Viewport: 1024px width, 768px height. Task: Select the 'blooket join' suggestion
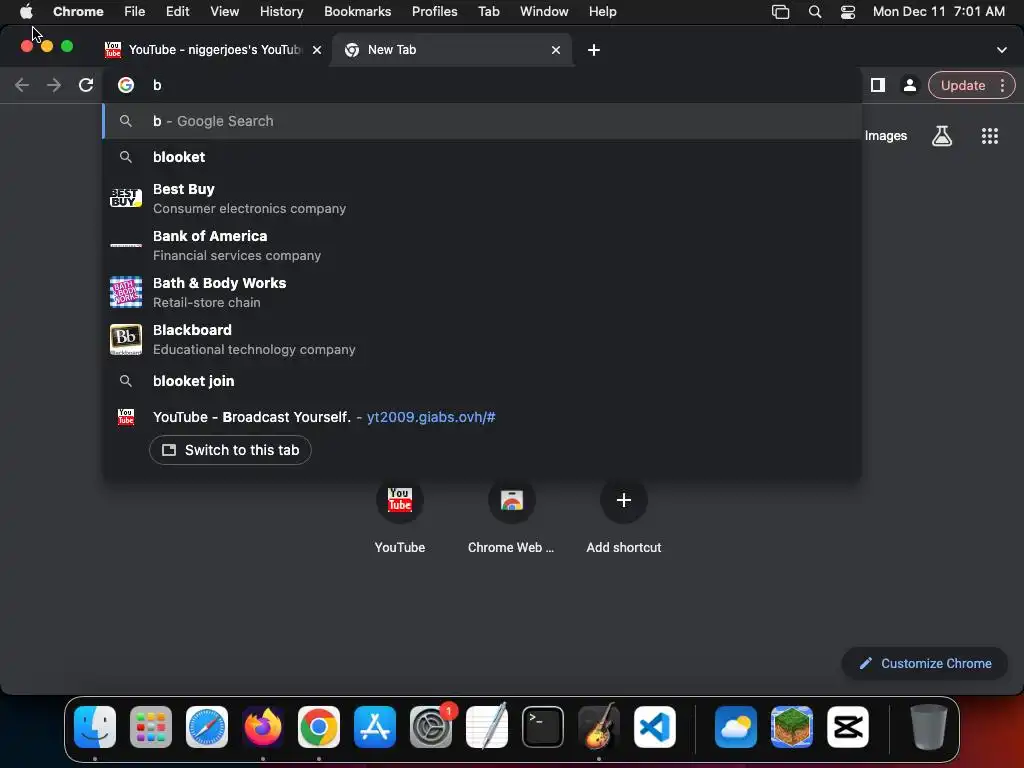tap(482, 381)
